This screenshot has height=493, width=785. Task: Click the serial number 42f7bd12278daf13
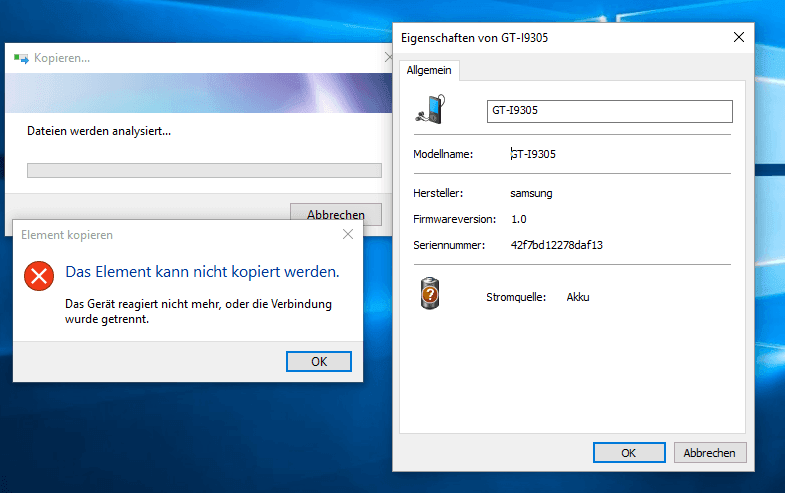click(557, 245)
